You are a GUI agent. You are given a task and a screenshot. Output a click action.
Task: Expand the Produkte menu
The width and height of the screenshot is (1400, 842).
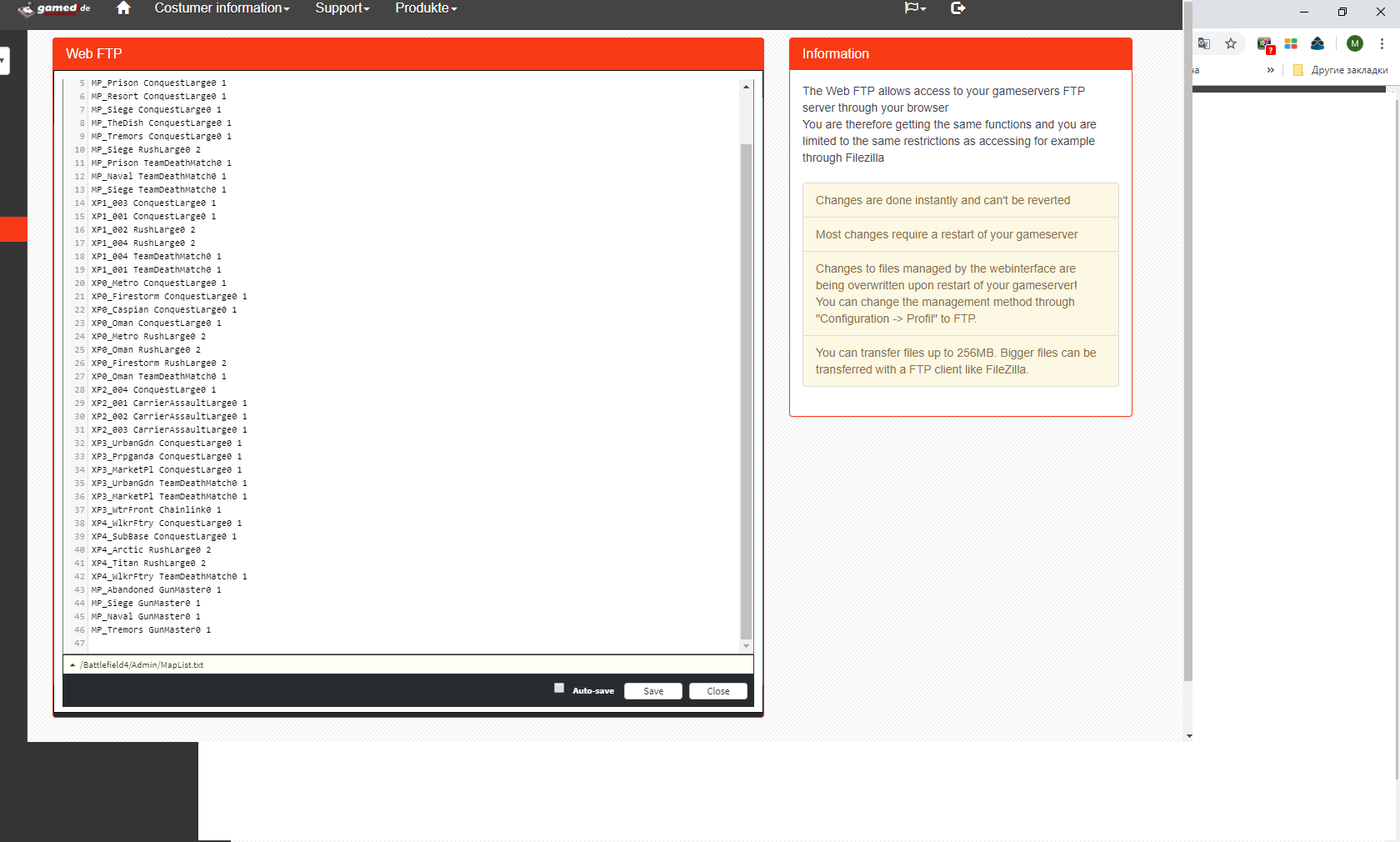tap(426, 8)
